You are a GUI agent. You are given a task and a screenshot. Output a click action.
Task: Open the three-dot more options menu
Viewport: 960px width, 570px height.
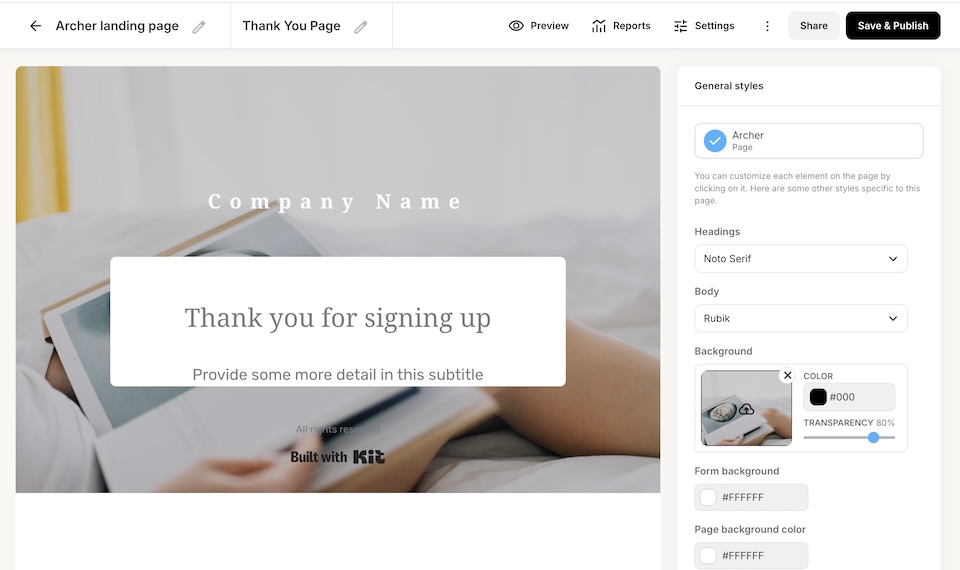[767, 26]
